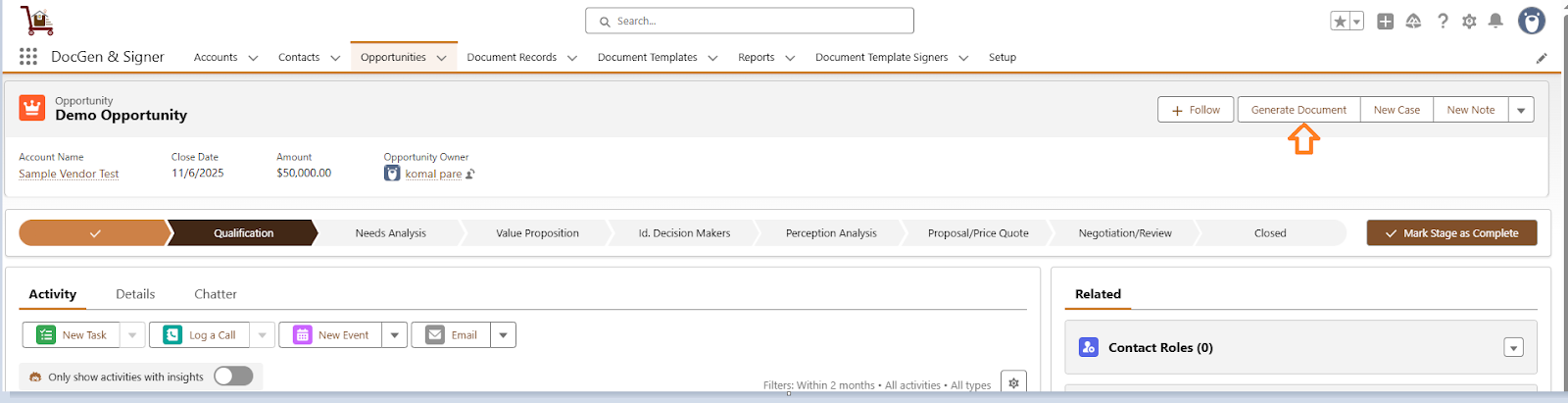Open the App Launcher grid icon
The height and width of the screenshot is (403, 1568).
[28, 57]
